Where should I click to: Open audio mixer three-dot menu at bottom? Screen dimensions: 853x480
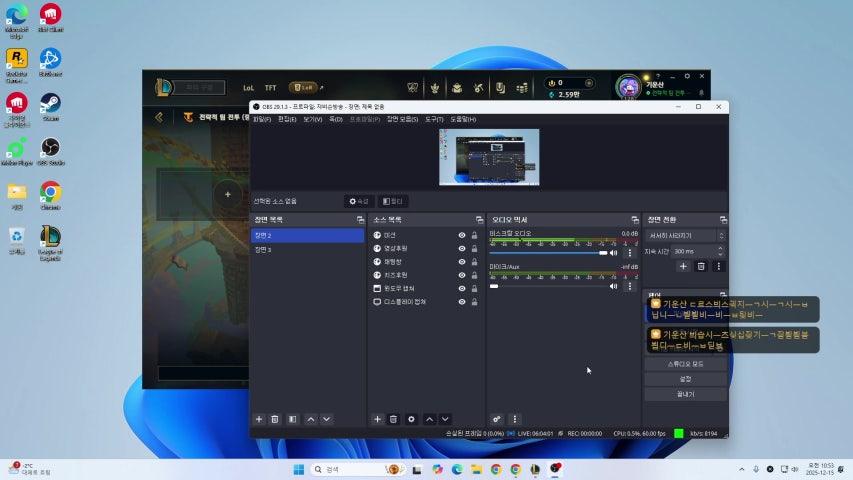pyautogui.click(x=515, y=419)
